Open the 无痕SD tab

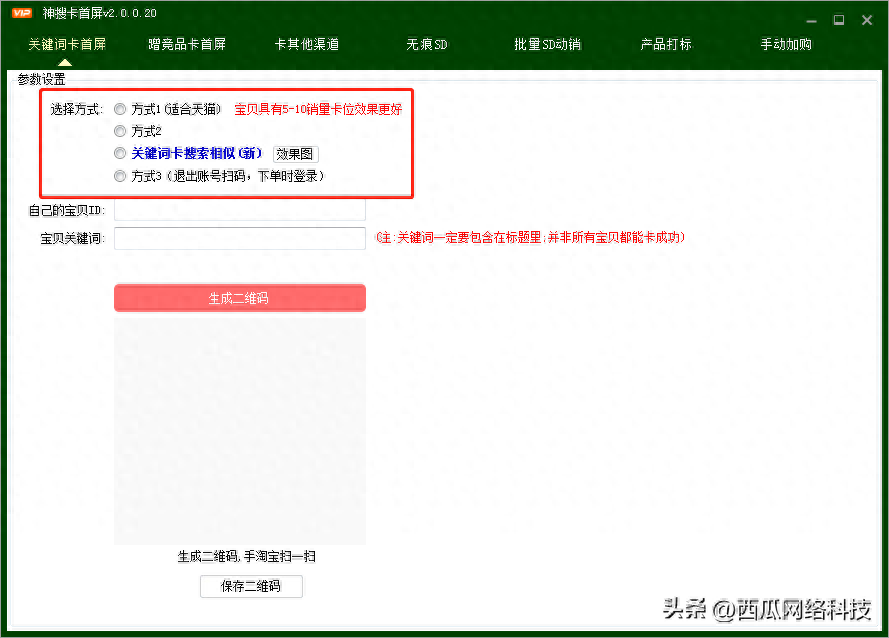[427, 45]
